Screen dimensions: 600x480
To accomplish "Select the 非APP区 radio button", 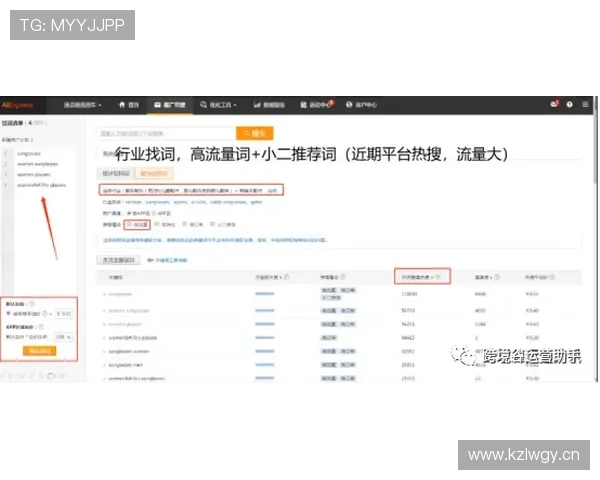I will tap(129, 213).
